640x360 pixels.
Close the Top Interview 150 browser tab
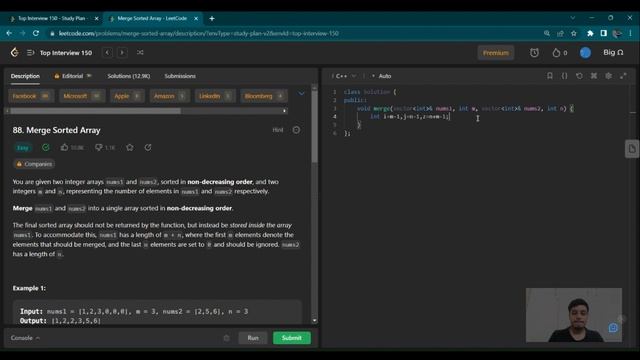pyautogui.click(x=97, y=18)
